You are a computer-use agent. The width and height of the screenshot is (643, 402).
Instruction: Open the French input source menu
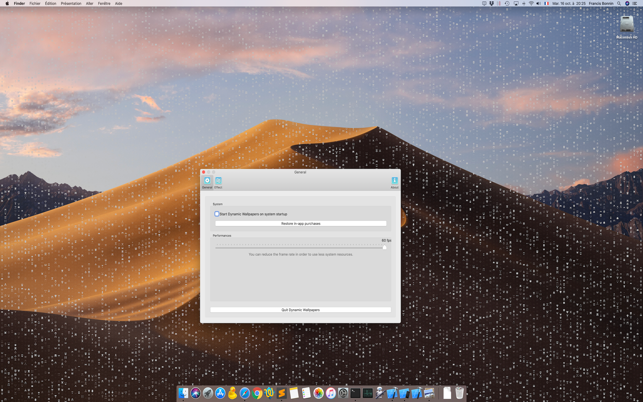click(x=546, y=3)
